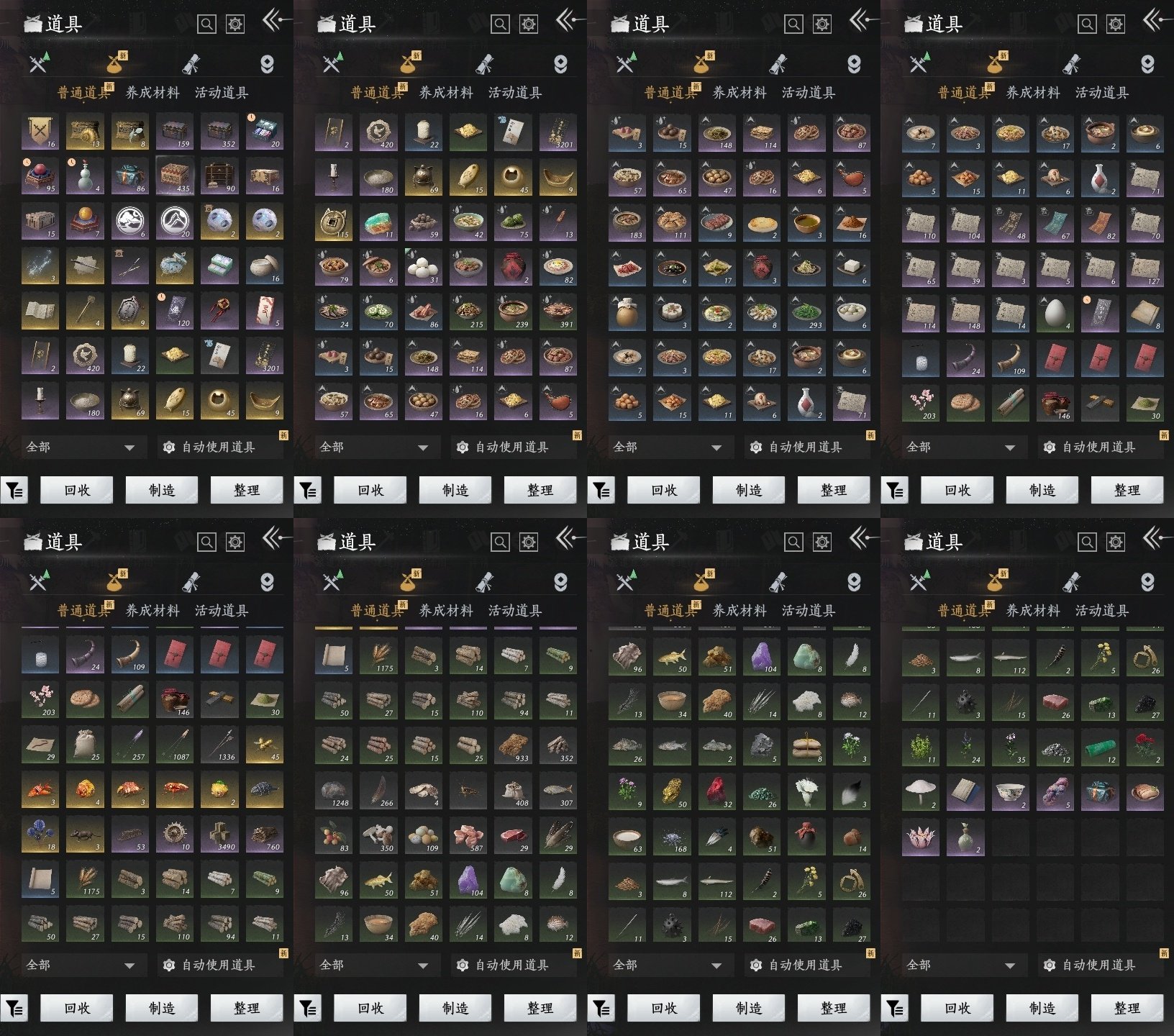Select the plain white egg item with count 4
1174x1036 pixels.
[1055, 312]
